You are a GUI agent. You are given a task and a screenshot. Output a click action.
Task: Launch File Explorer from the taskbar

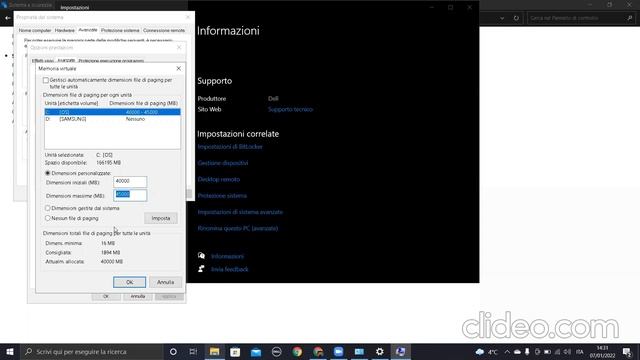pos(214,351)
